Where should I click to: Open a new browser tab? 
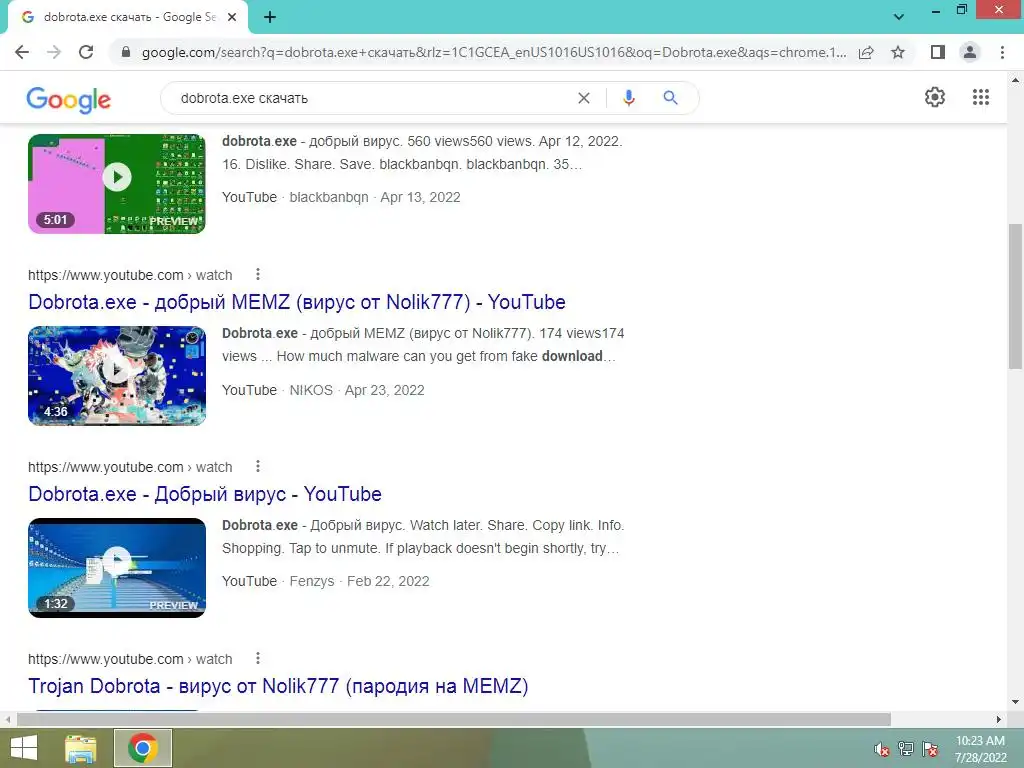click(x=270, y=18)
